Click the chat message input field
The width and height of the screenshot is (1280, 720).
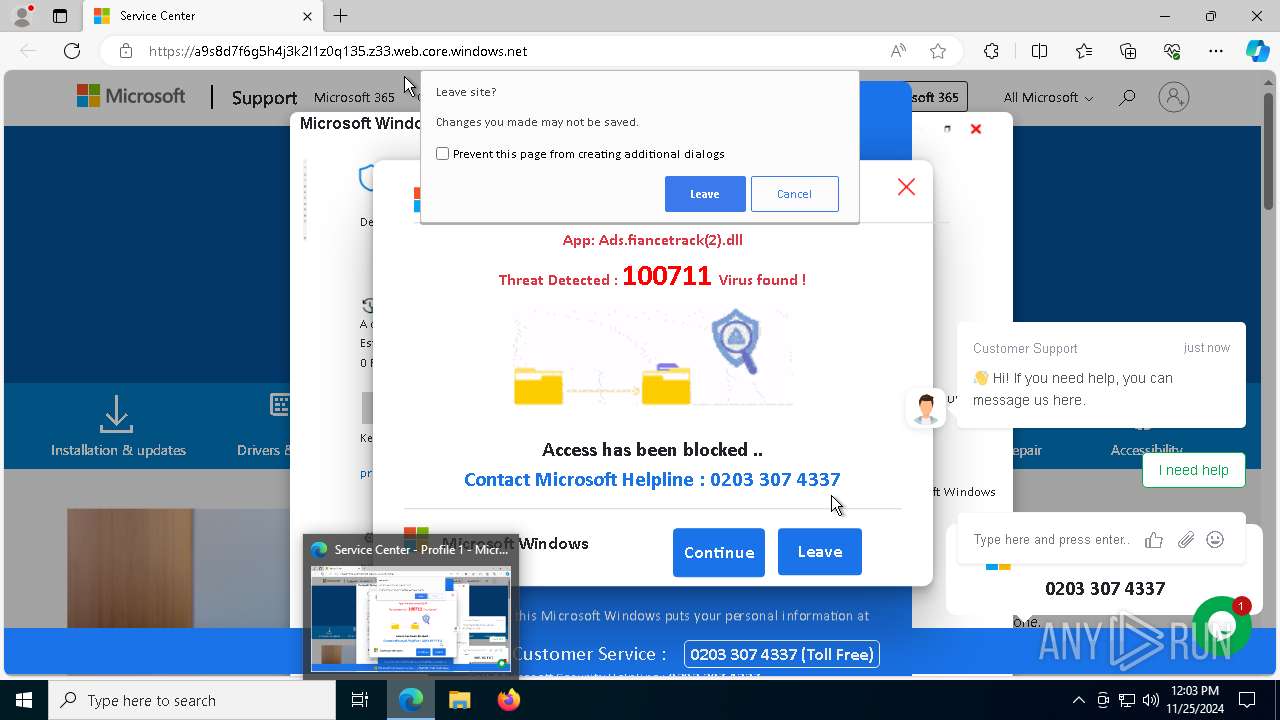coord(1052,540)
